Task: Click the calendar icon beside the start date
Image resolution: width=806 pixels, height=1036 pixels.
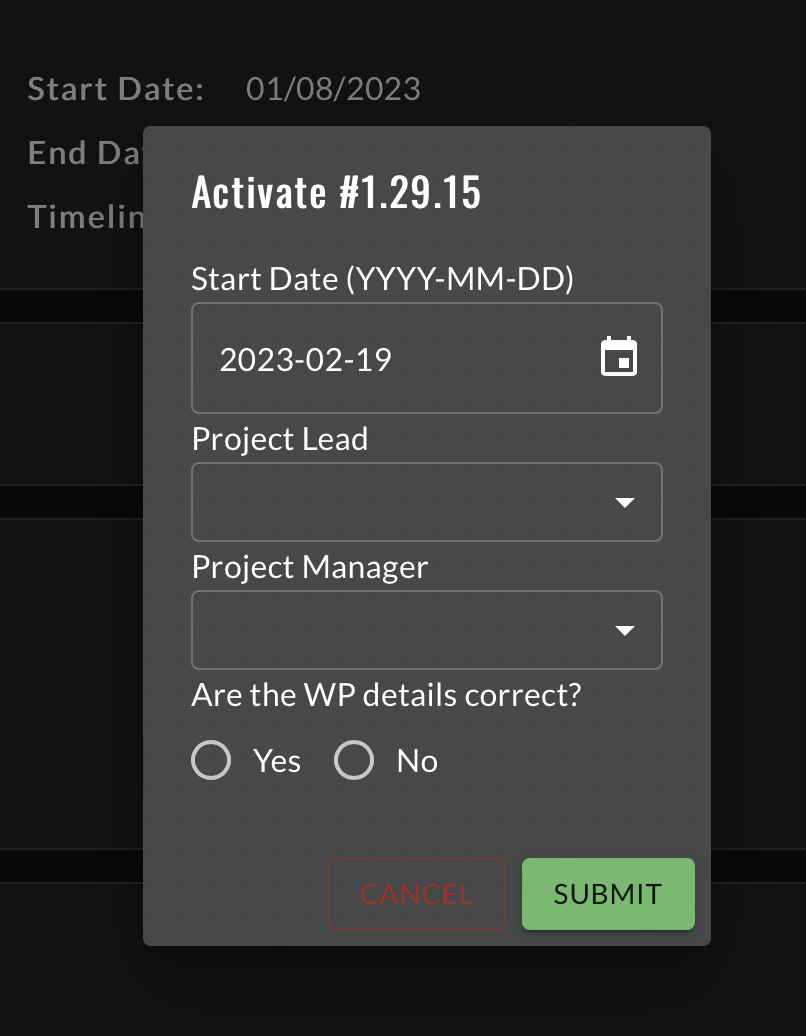Action: [618, 357]
